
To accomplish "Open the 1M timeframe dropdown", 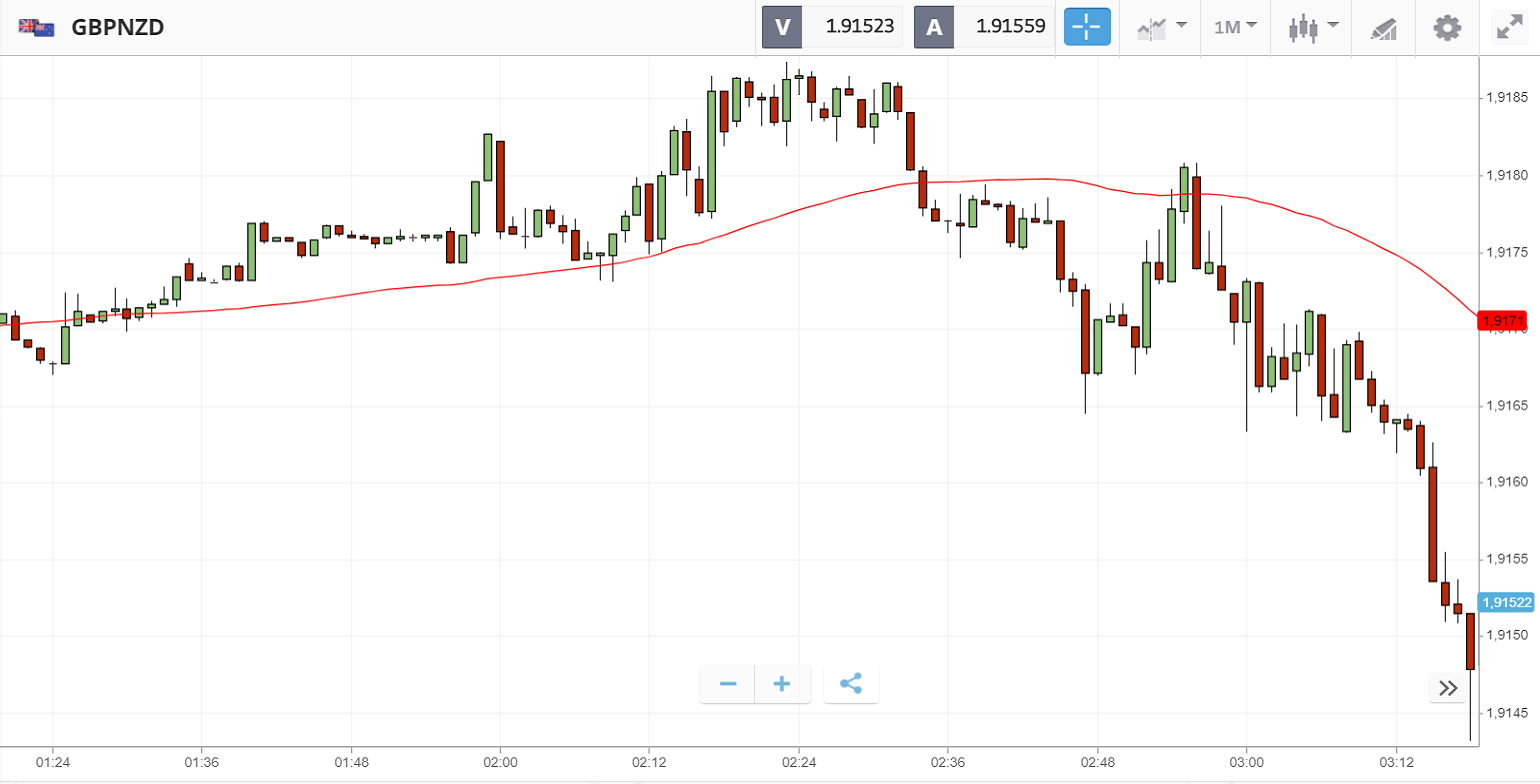I will [x=1235, y=27].
